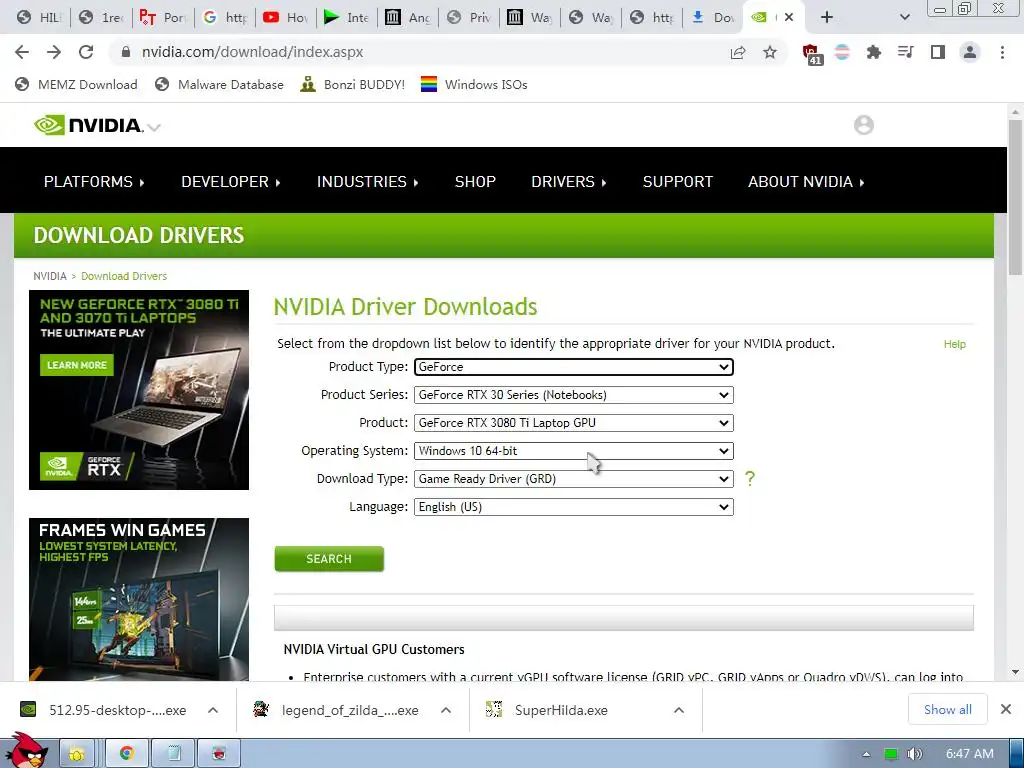The width and height of the screenshot is (1024, 768).
Task: Reload the NVIDIA page
Action: (x=86, y=52)
